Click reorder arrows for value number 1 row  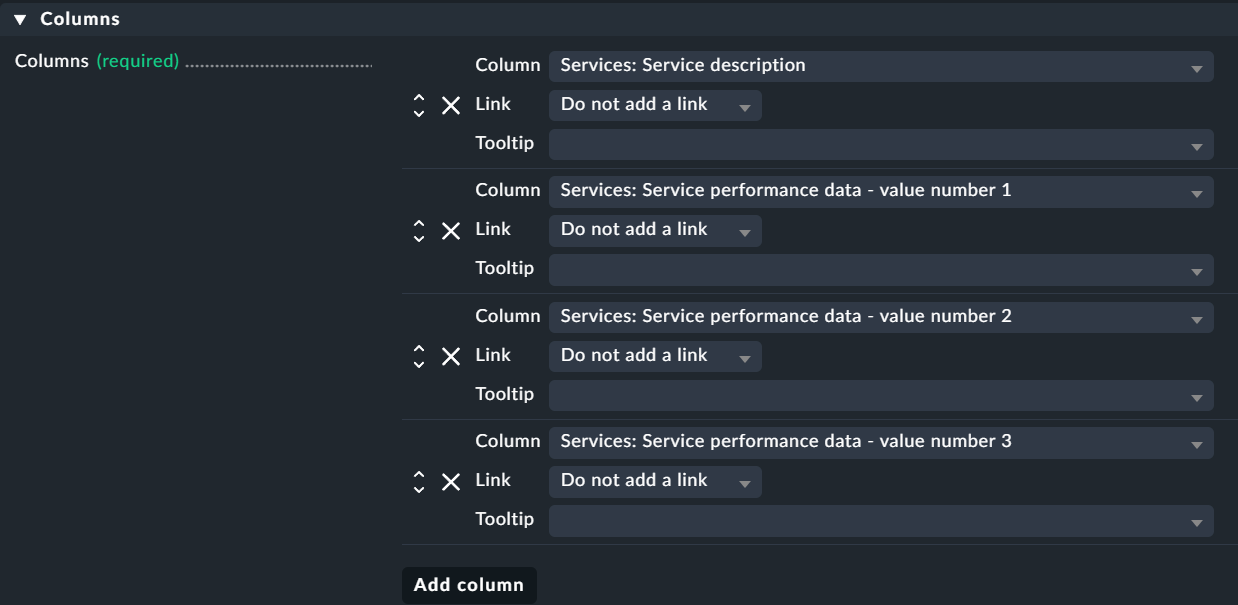419,231
